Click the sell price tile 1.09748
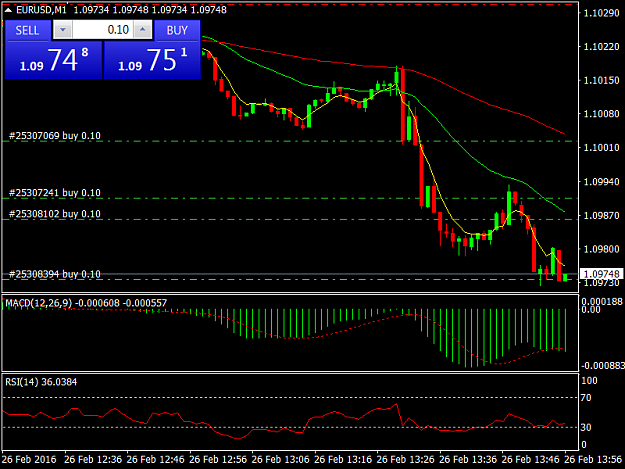The width and height of the screenshot is (625, 469). point(53,60)
